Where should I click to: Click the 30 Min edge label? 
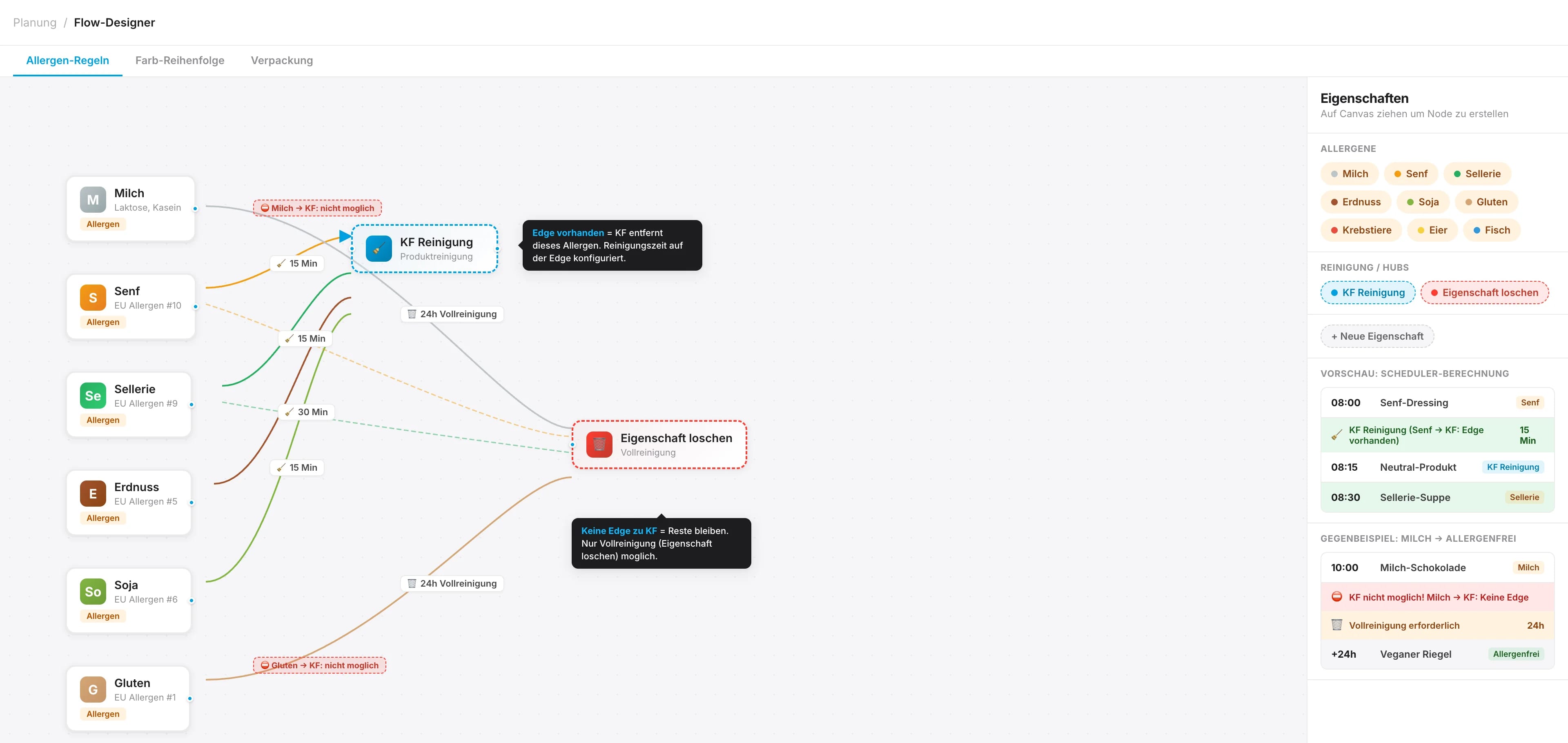(x=307, y=412)
